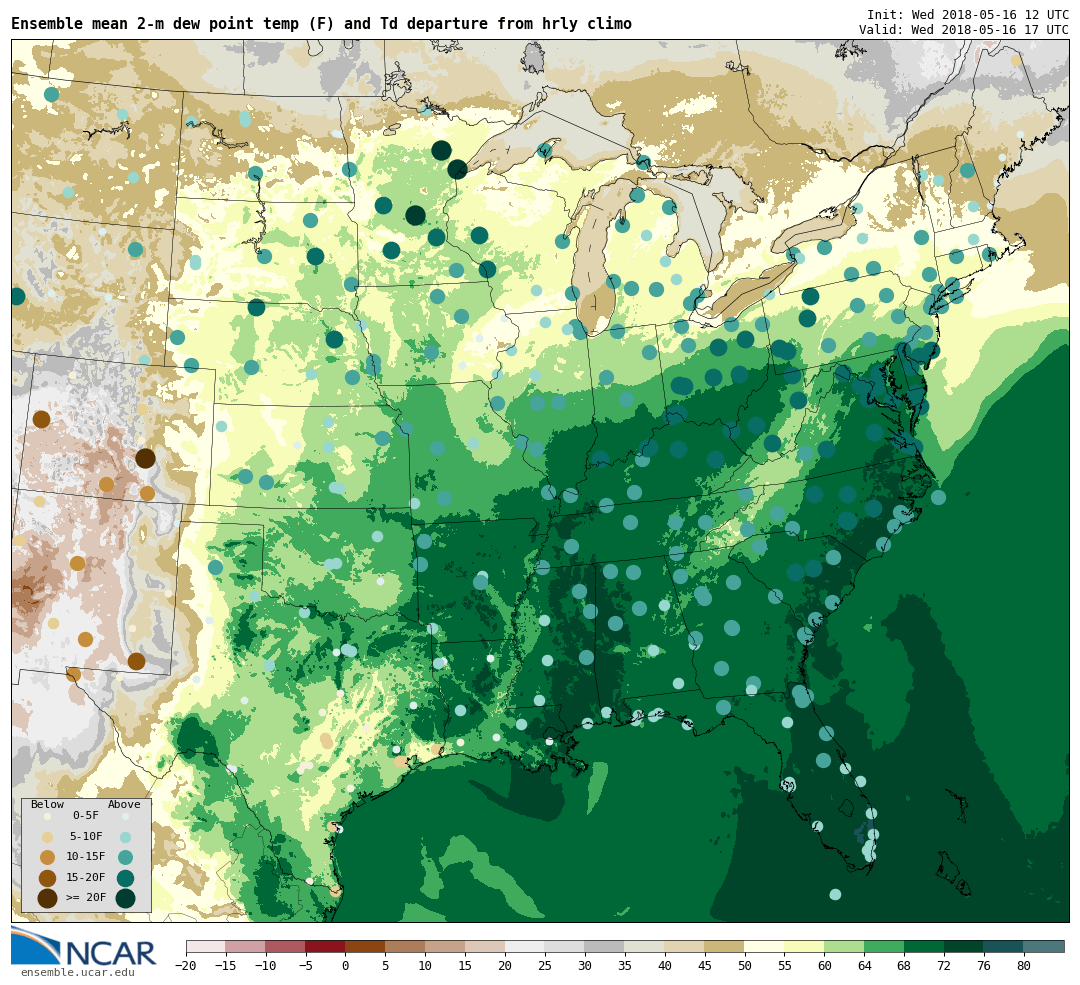The image size is (1080, 985).
Task: Click the -20 to -15 colorbar swatch
Action: pos(206,947)
